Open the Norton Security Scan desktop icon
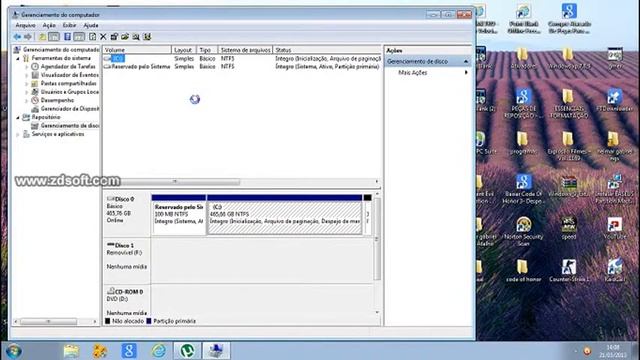This screenshot has height=360, width=640. pos(524,231)
